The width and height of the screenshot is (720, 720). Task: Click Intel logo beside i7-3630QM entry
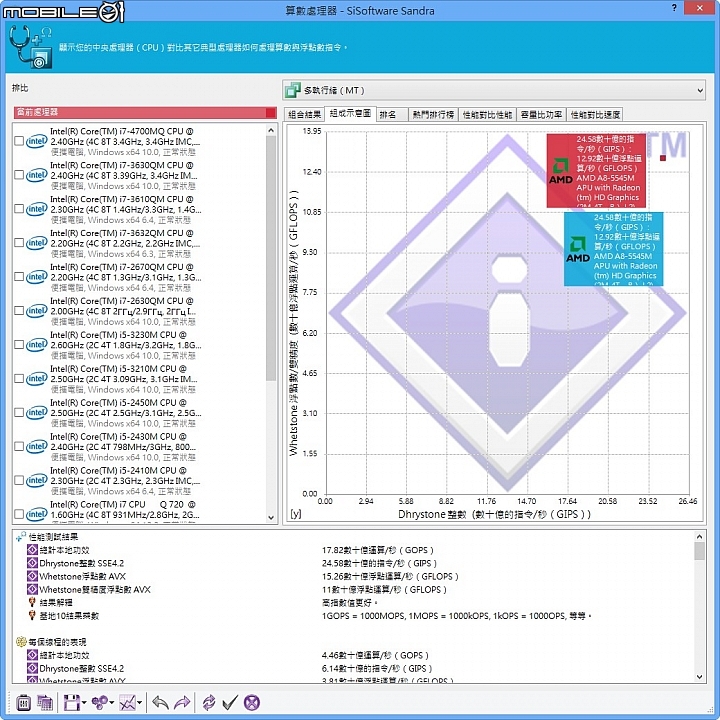(37, 175)
